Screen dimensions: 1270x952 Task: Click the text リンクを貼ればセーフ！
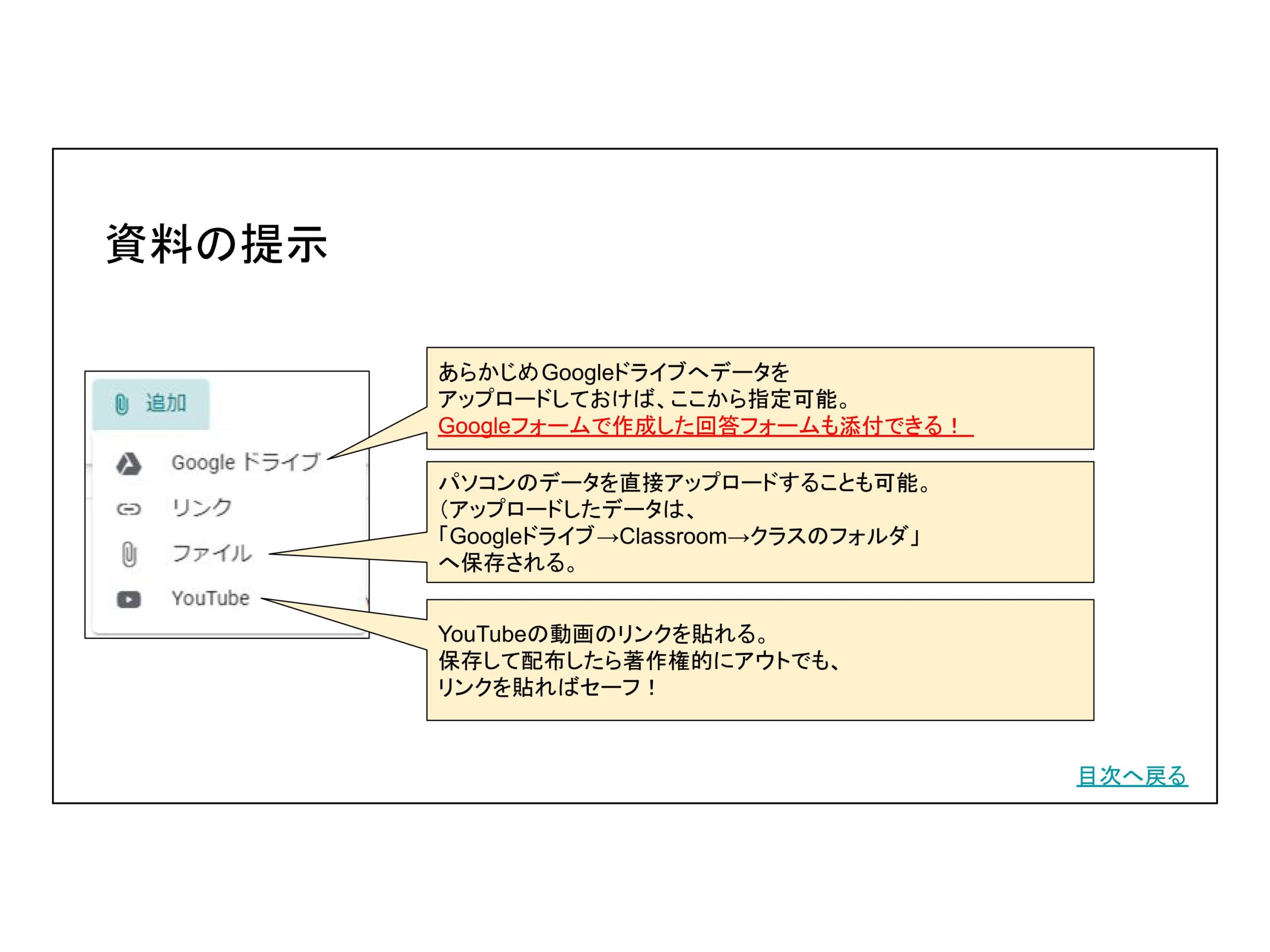point(548,687)
